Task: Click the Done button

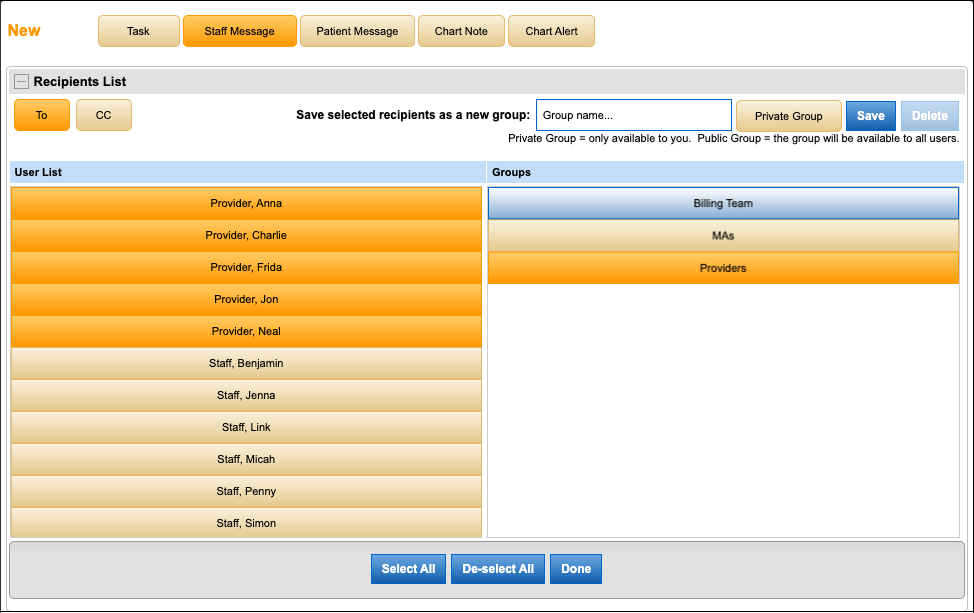Action: pos(575,568)
